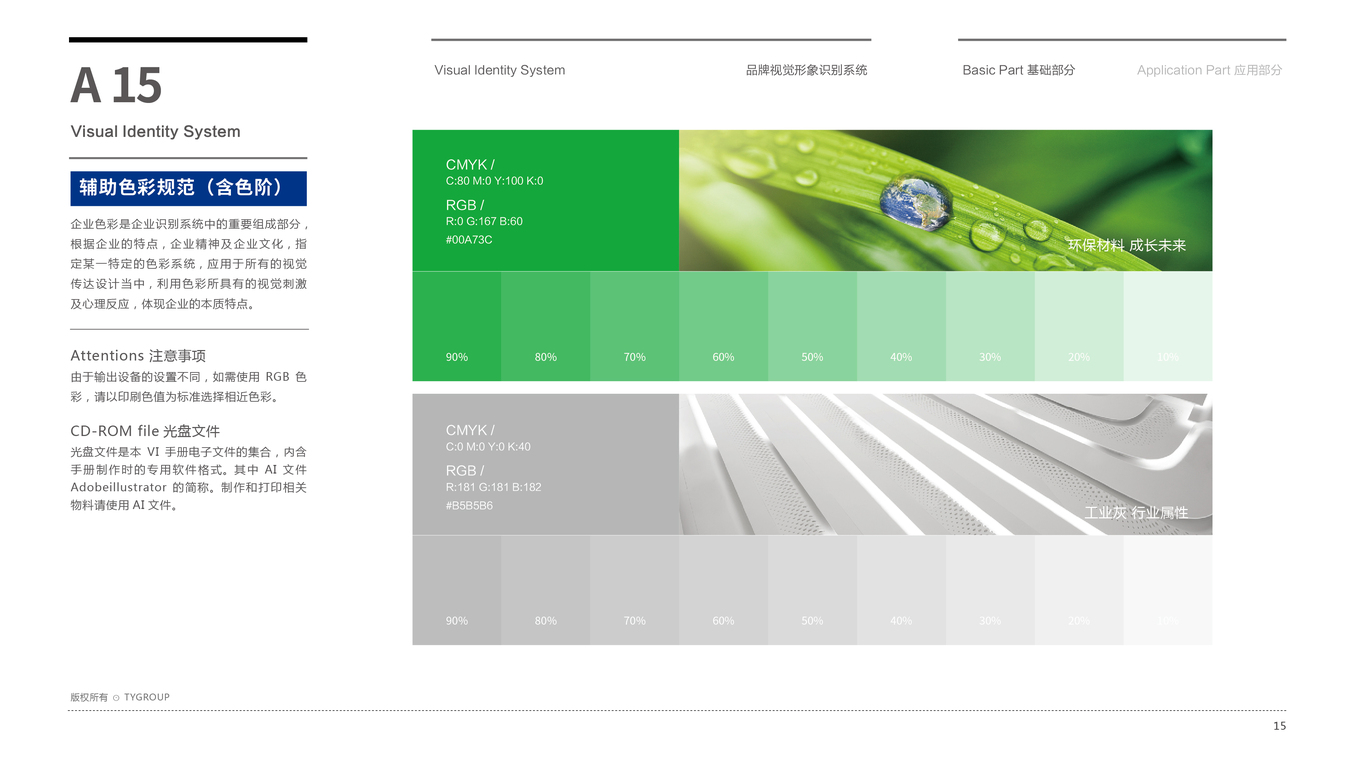Image resolution: width=1366 pixels, height=768 pixels.
Task: Click the '环保材料 成长未来' caption
Action: click(1127, 245)
